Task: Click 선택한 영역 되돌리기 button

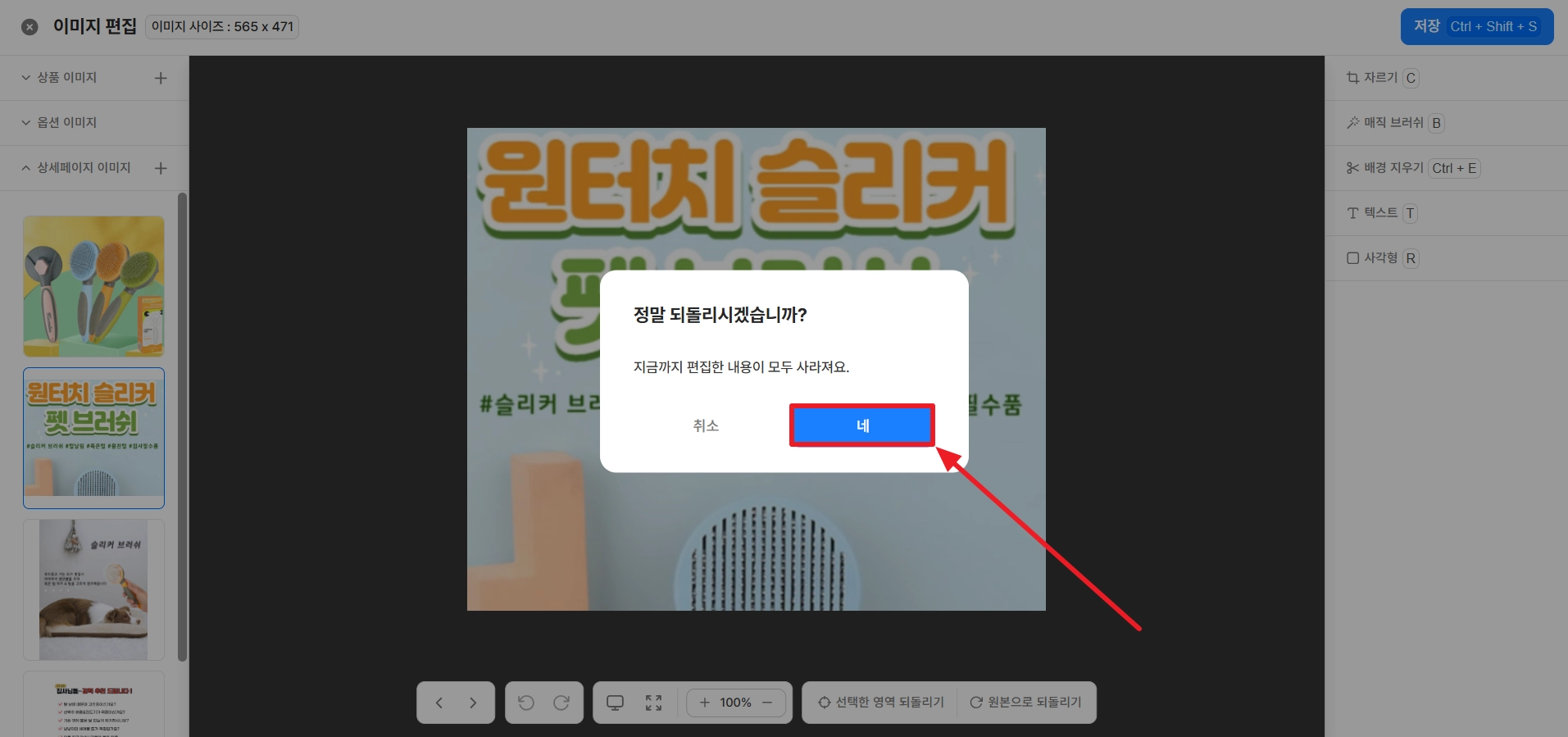Action: coord(881,703)
